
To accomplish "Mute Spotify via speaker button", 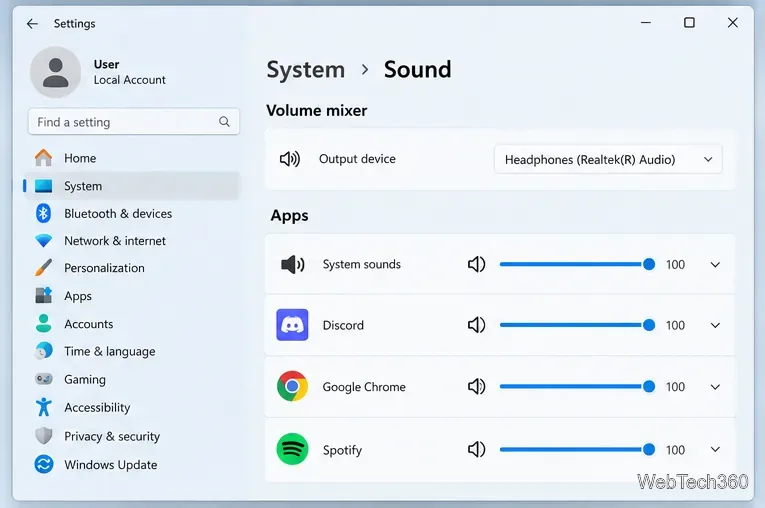I will point(477,449).
